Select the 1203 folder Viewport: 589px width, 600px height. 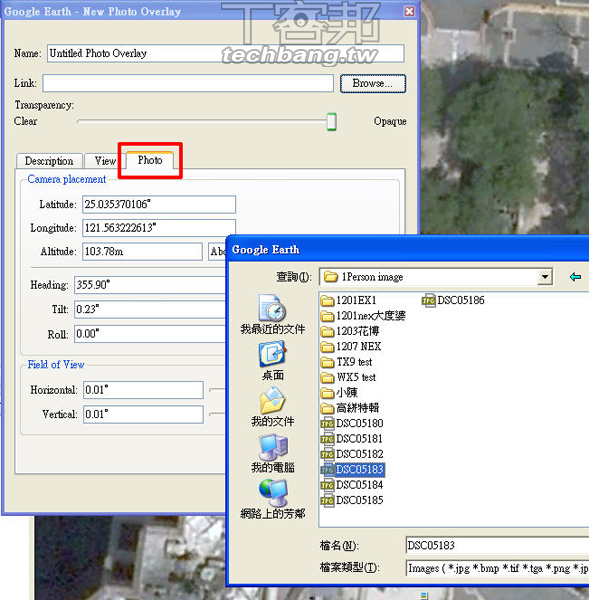350,331
